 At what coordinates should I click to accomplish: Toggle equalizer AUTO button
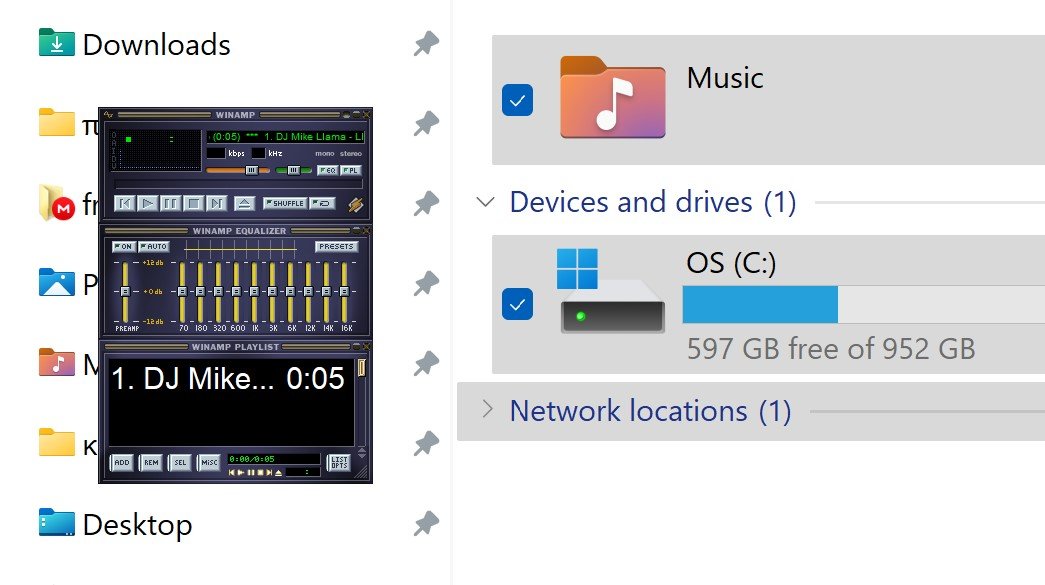(153, 247)
